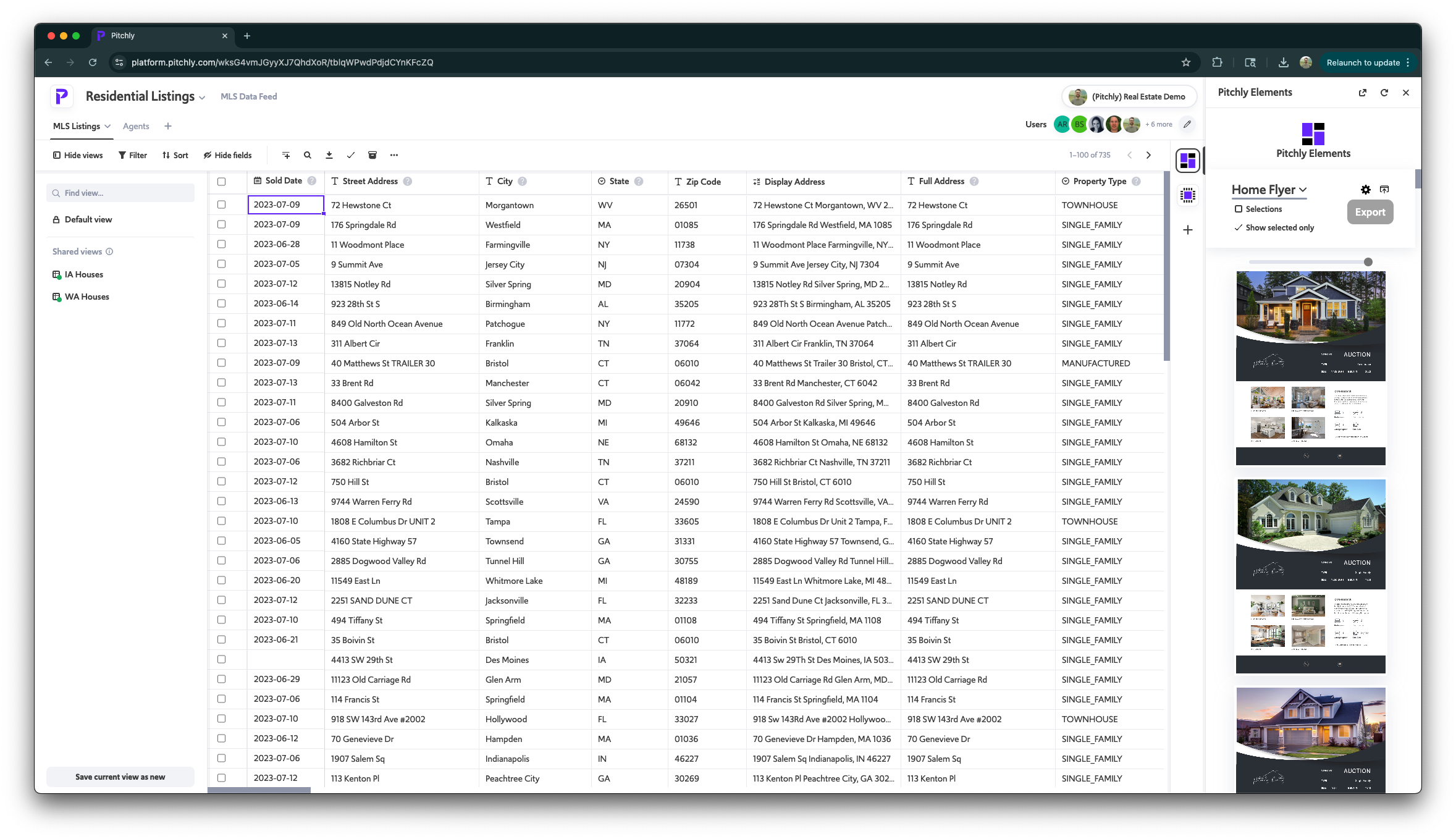Pop out Pitchly Elements panel
1456x839 pixels.
tap(1362, 93)
